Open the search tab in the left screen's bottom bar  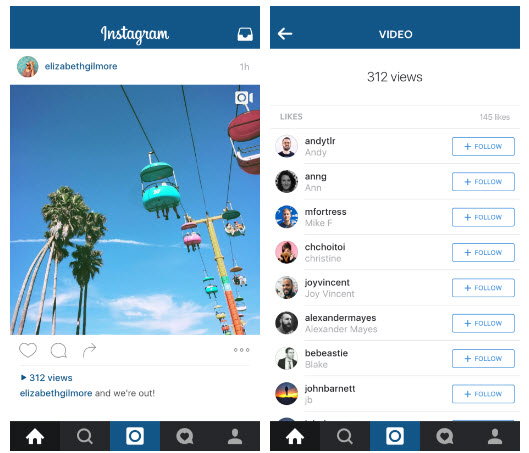[85, 436]
